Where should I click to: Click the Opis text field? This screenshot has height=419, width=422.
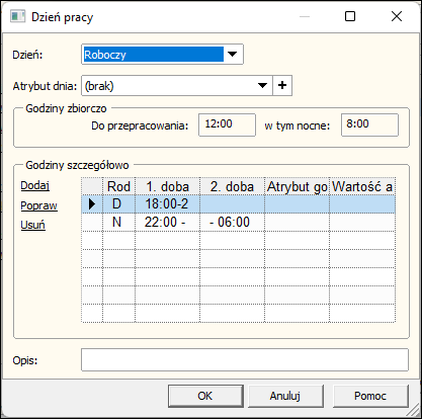point(245,360)
